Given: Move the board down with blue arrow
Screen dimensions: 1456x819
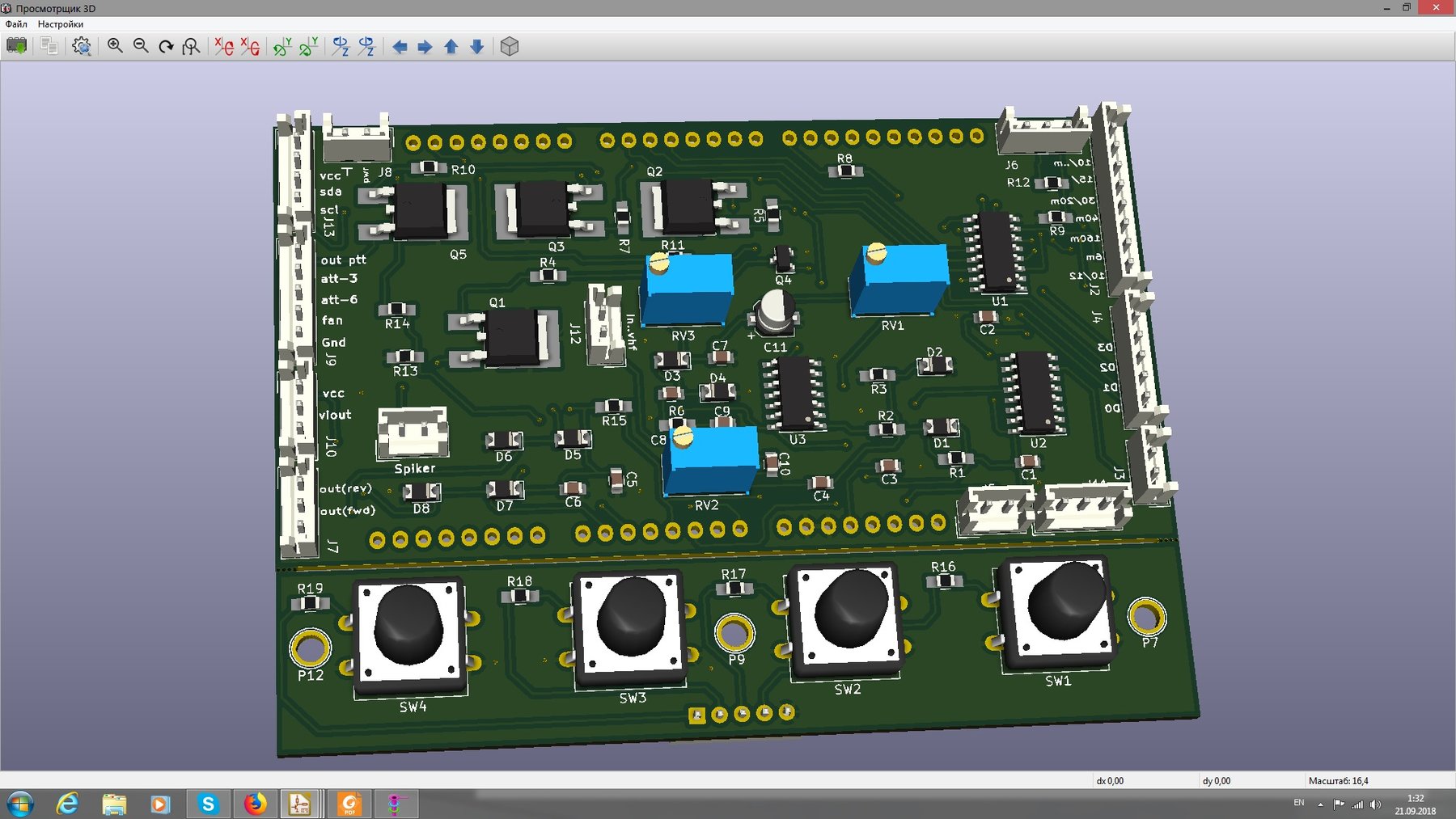Looking at the screenshot, I should pos(477,47).
